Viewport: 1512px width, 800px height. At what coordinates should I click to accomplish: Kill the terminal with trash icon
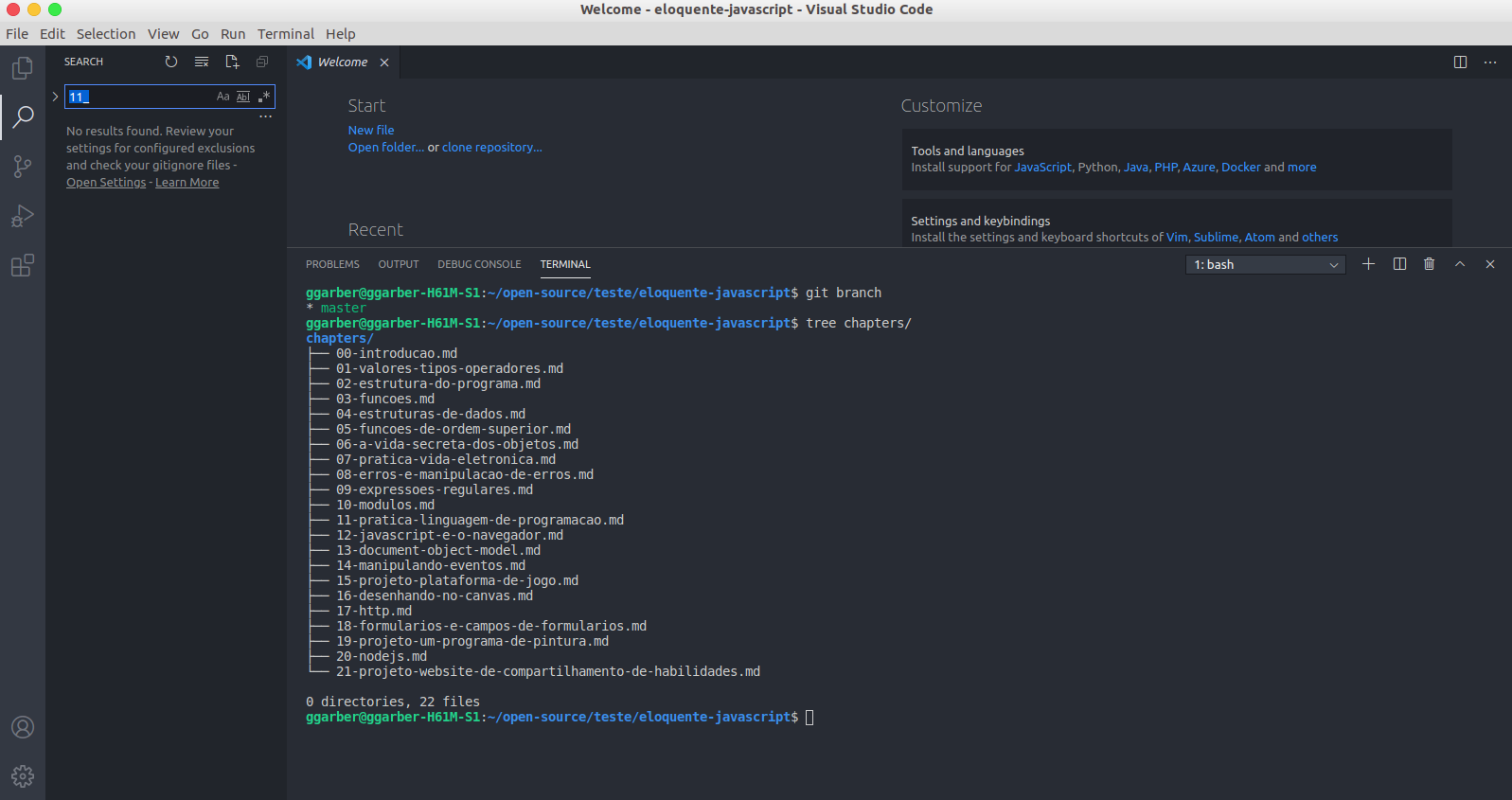pos(1430,264)
